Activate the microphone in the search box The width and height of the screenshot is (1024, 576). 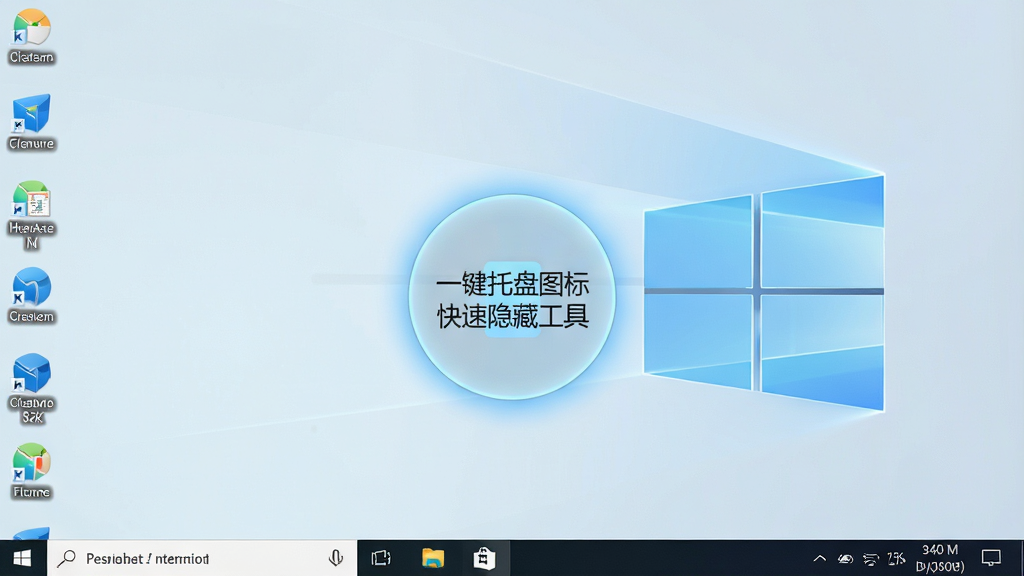tap(336, 558)
